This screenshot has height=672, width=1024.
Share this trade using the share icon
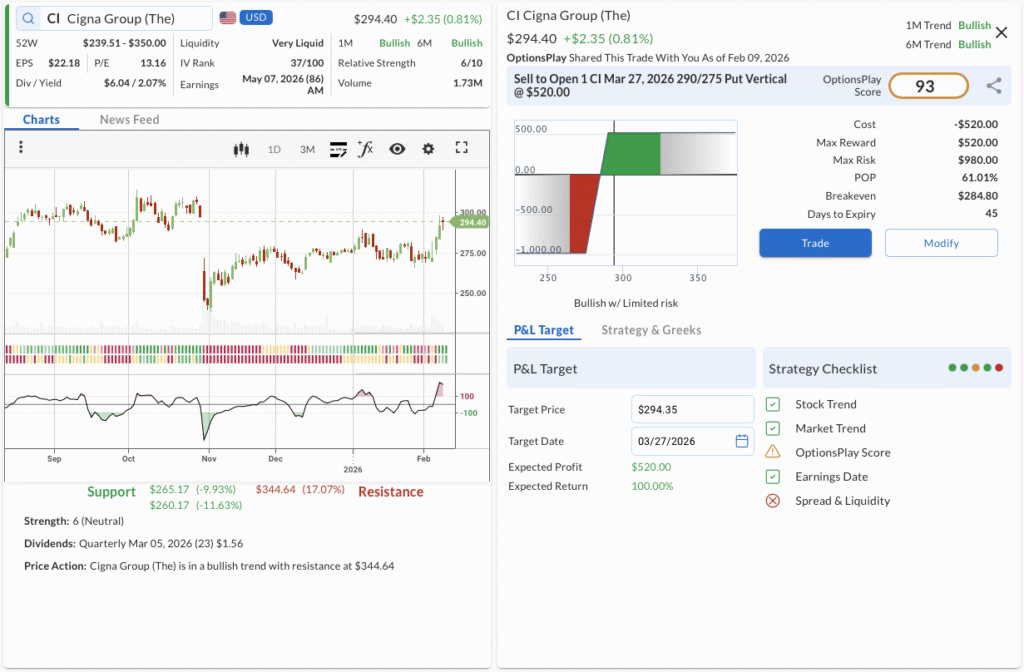[x=993, y=86]
